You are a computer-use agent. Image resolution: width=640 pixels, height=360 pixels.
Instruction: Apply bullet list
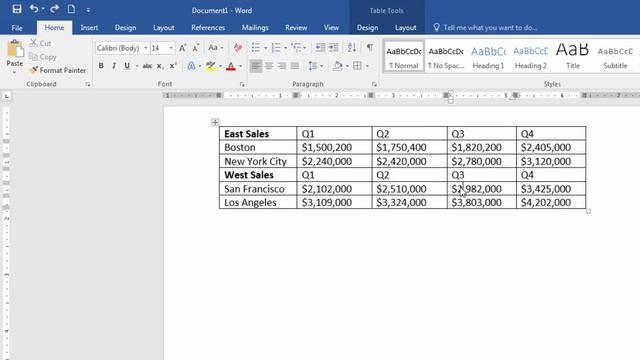point(256,48)
